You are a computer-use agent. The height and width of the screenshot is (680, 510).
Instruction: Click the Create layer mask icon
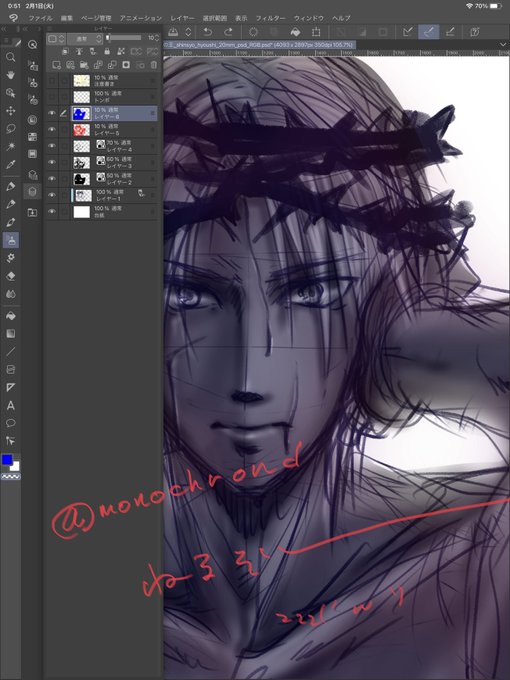(126, 65)
